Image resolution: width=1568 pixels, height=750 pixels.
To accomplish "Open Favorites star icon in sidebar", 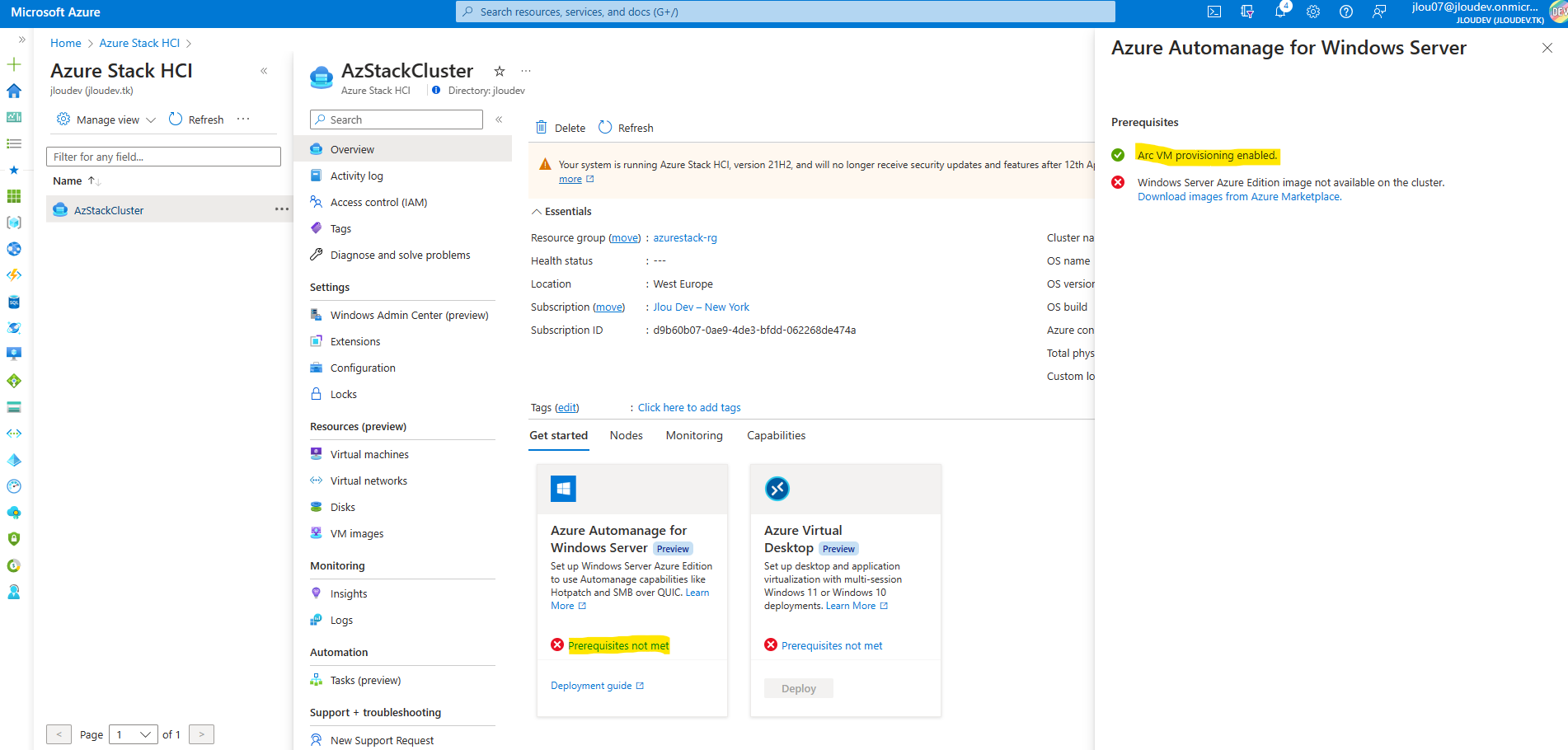I will (14, 170).
